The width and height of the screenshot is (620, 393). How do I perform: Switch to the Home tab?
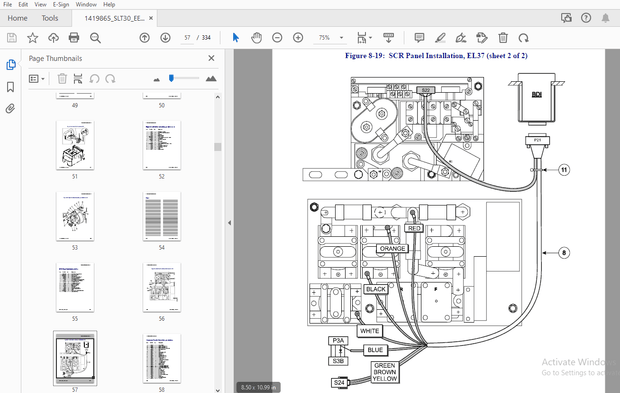tap(17, 18)
